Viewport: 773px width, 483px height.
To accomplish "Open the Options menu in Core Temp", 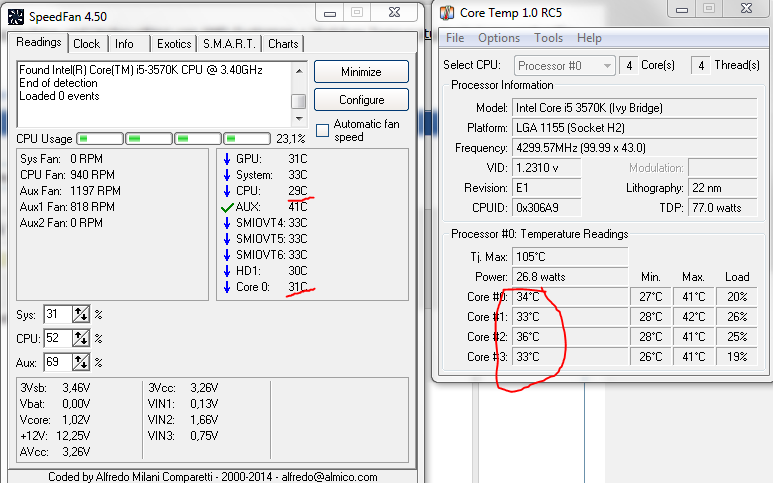I will [499, 38].
